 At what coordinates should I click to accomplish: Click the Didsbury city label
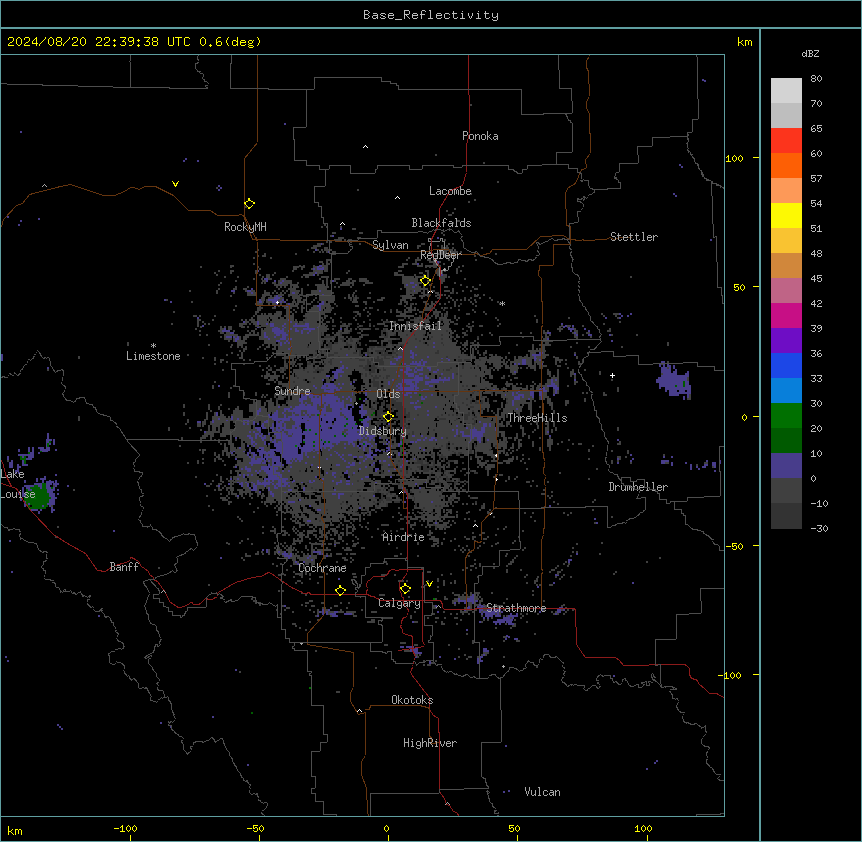pyautogui.click(x=383, y=431)
